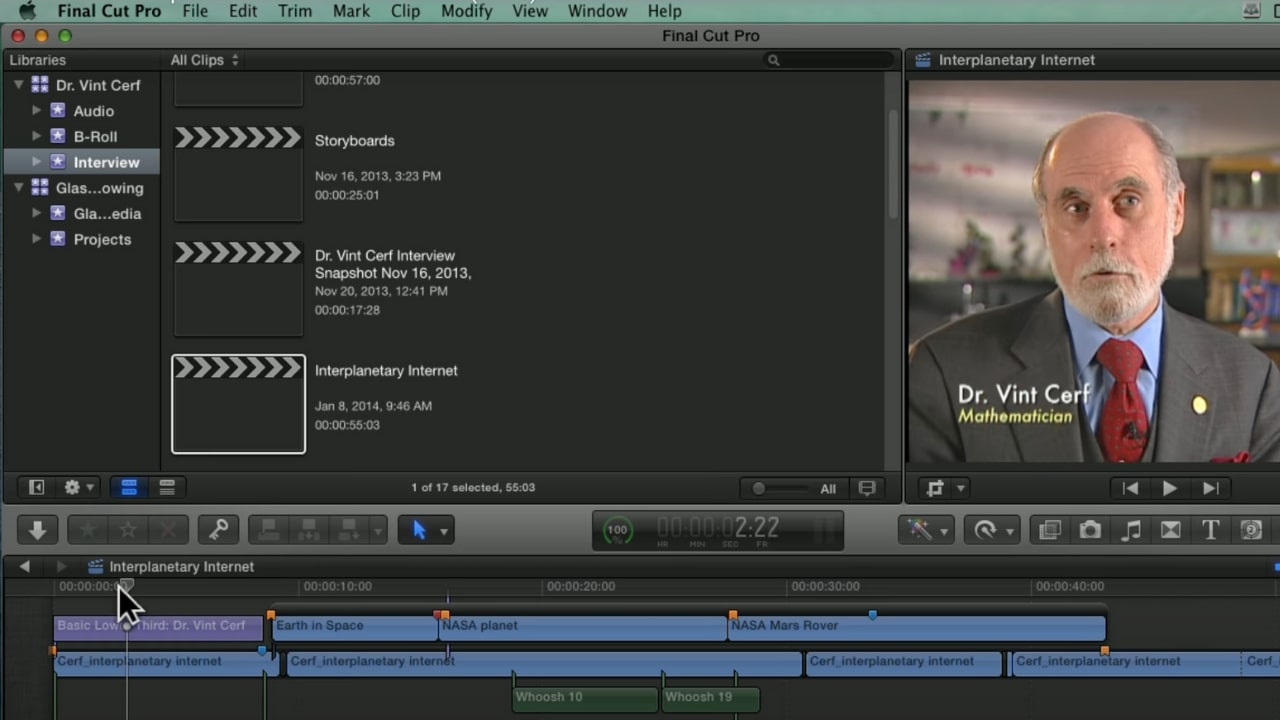The width and height of the screenshot is (1280, 720).
Task: Expand the Interview event
Action: [37, 161]
